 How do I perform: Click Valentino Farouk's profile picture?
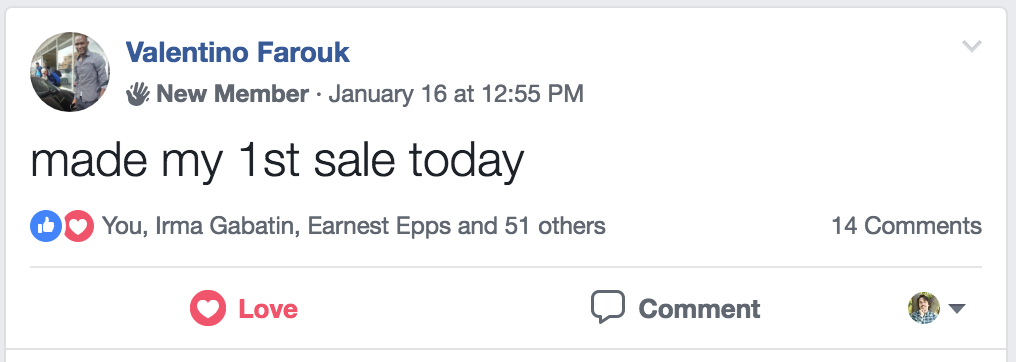tap(70, 71)
